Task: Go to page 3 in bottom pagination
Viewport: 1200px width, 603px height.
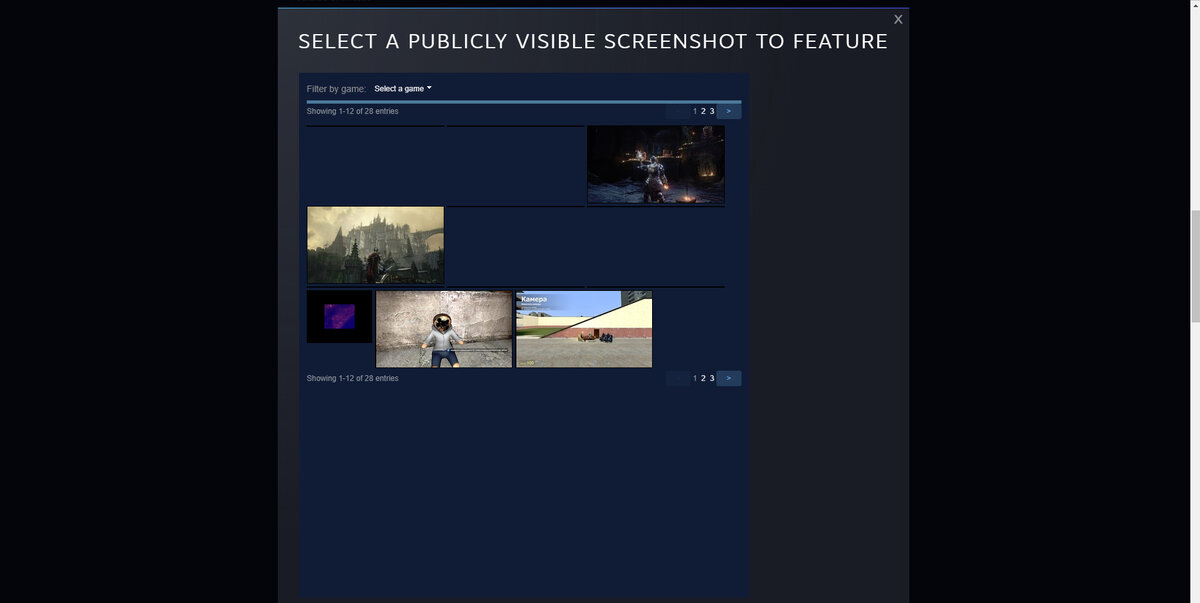Action: pyautogui.click(x=712, y=378)
